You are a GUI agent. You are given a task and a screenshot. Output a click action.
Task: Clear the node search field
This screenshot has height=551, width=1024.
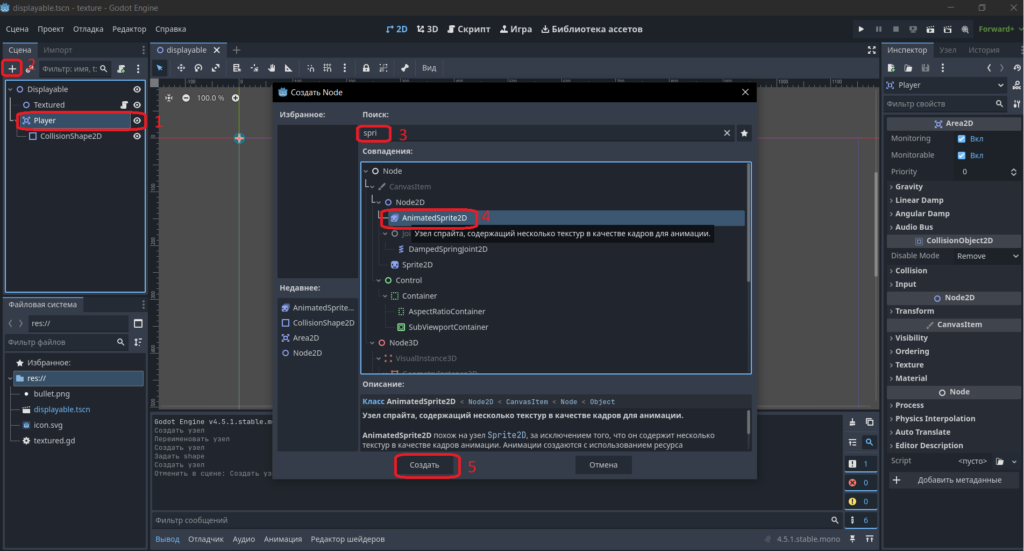pos(727,133)
